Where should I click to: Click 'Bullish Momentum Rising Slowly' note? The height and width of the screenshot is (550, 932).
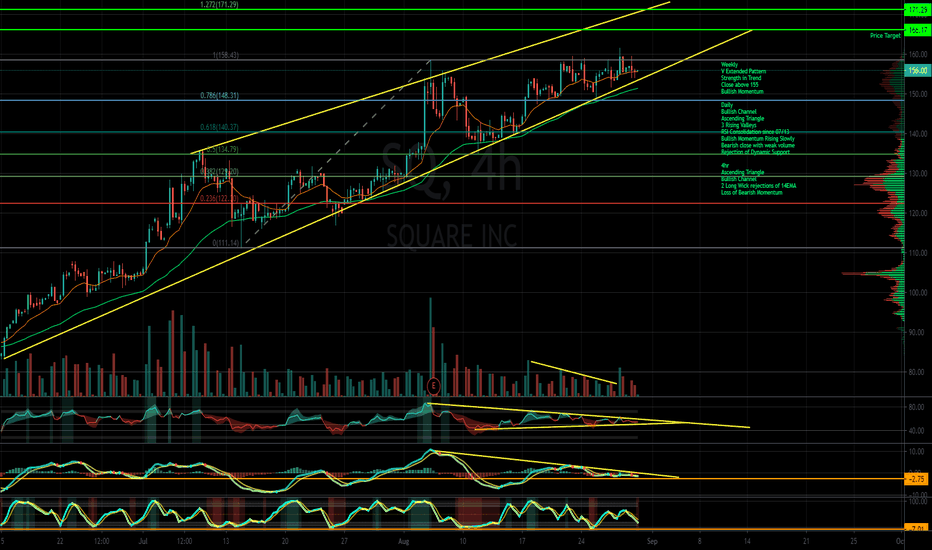coord(758,139)
